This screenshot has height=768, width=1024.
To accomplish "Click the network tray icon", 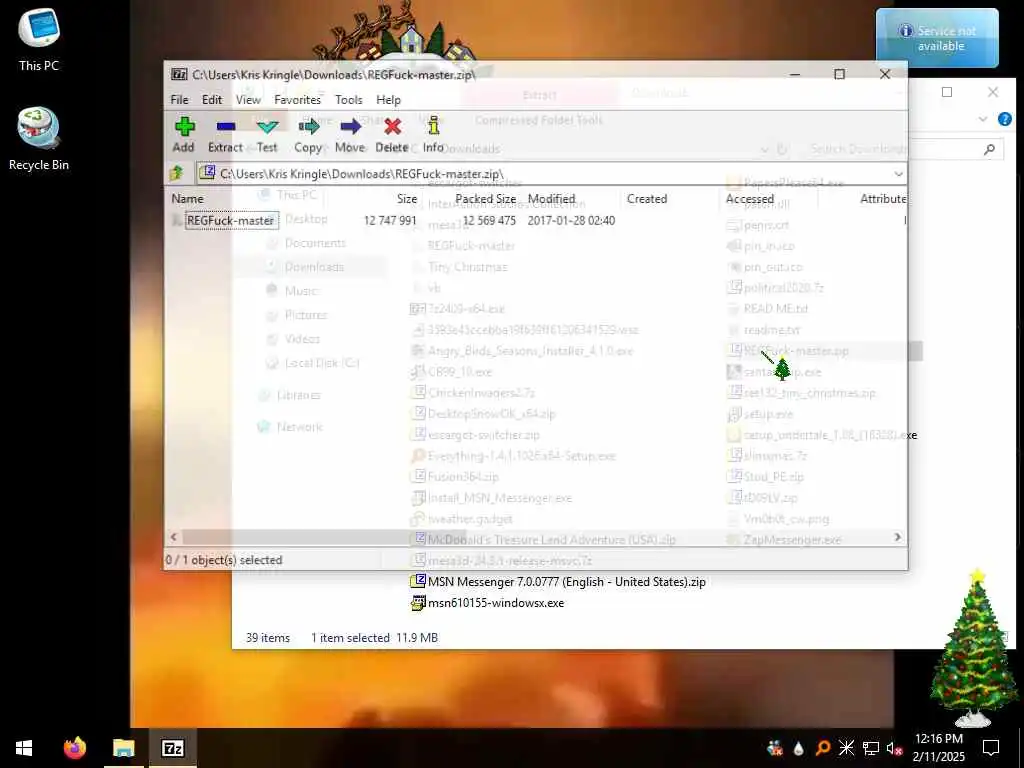I will pyautogui.click(x=871, y=748).
